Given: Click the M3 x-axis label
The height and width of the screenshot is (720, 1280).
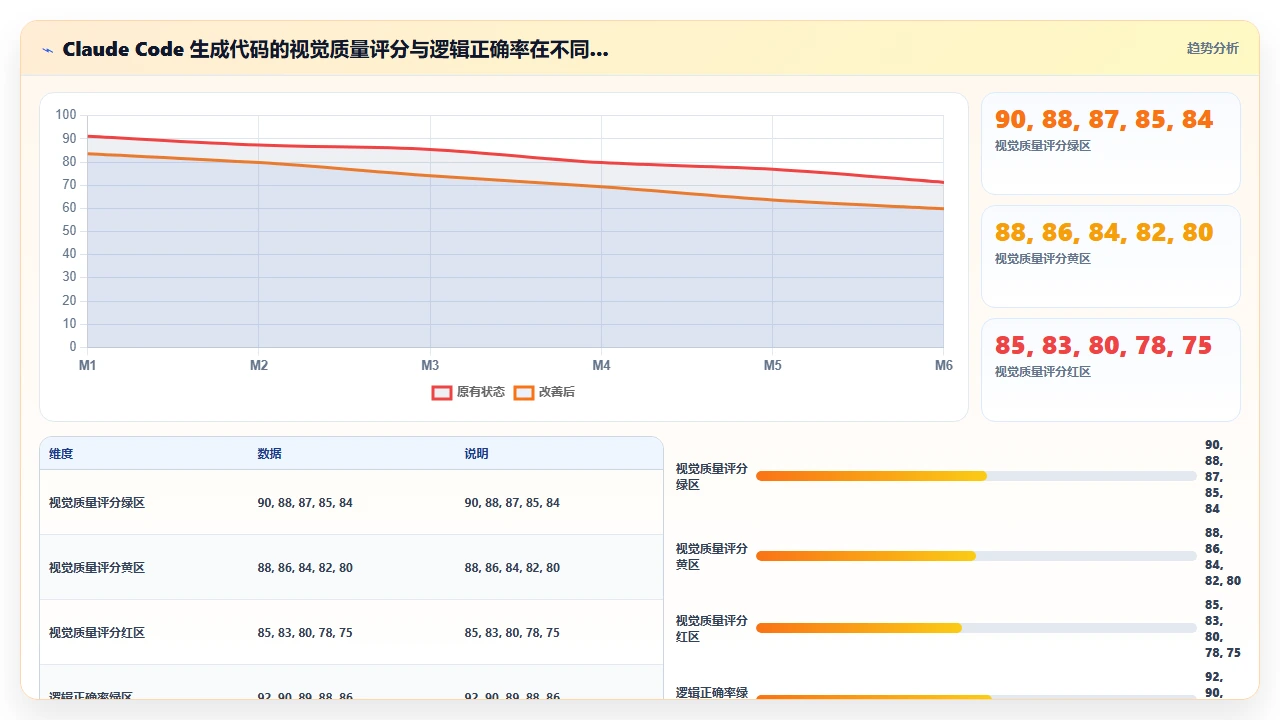Looking at the screenshot, I should tap(430, 366).
